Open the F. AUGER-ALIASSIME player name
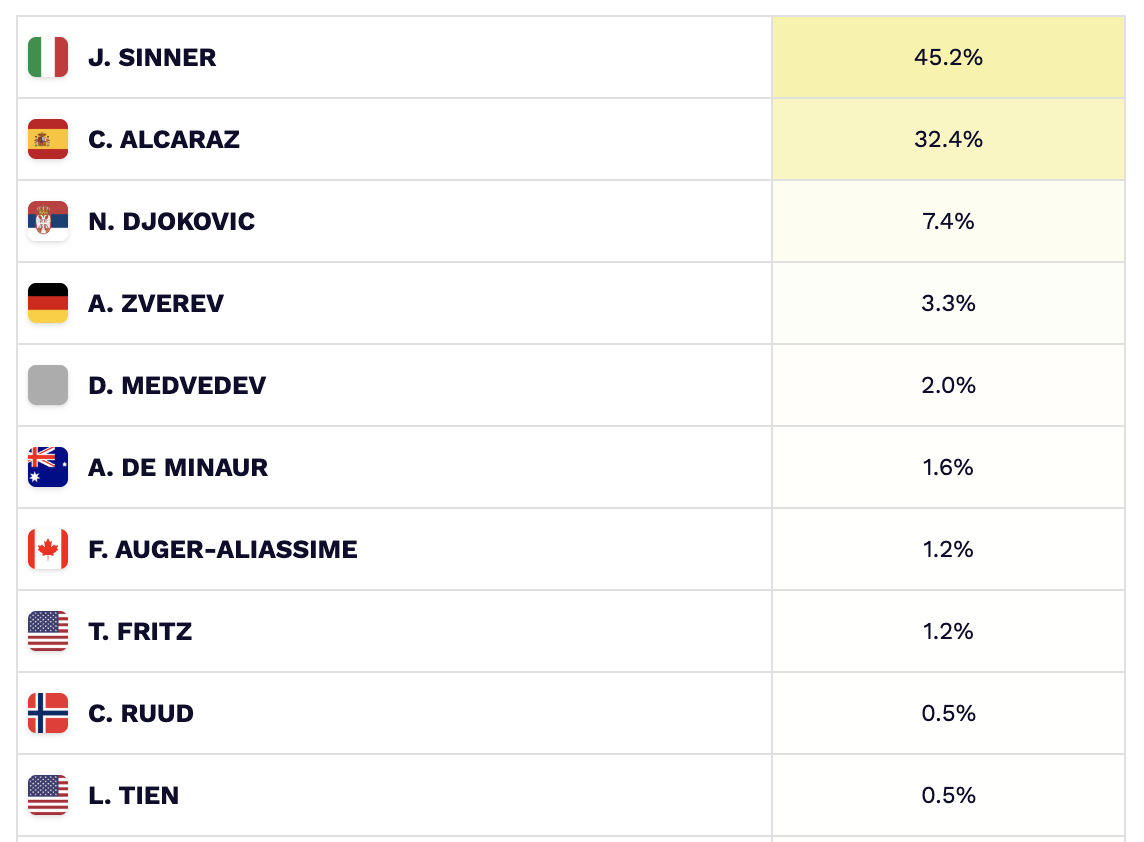The height and width of the screenshot is (842, 1144). tap(222, 549)
